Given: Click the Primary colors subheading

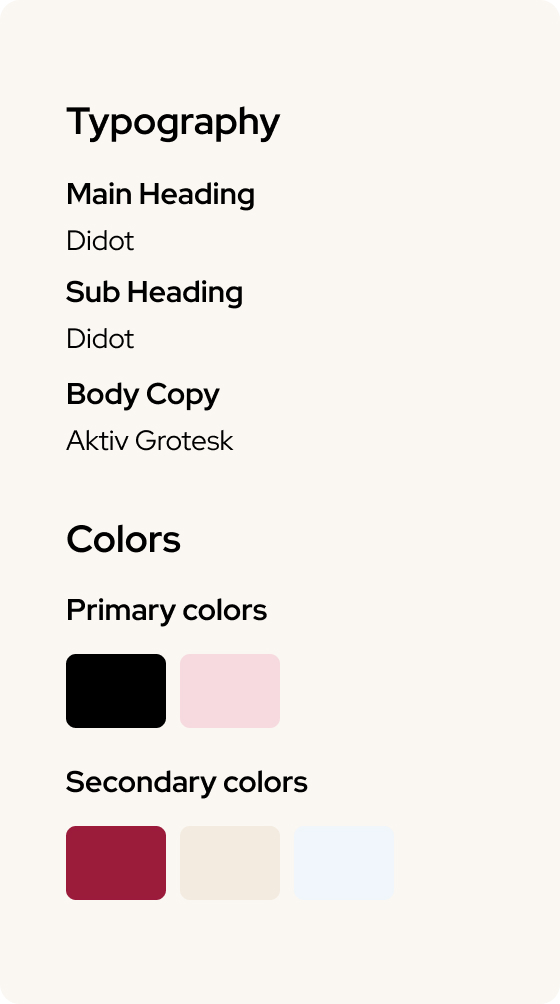Looking at the screenshot, I should point(166,611).
